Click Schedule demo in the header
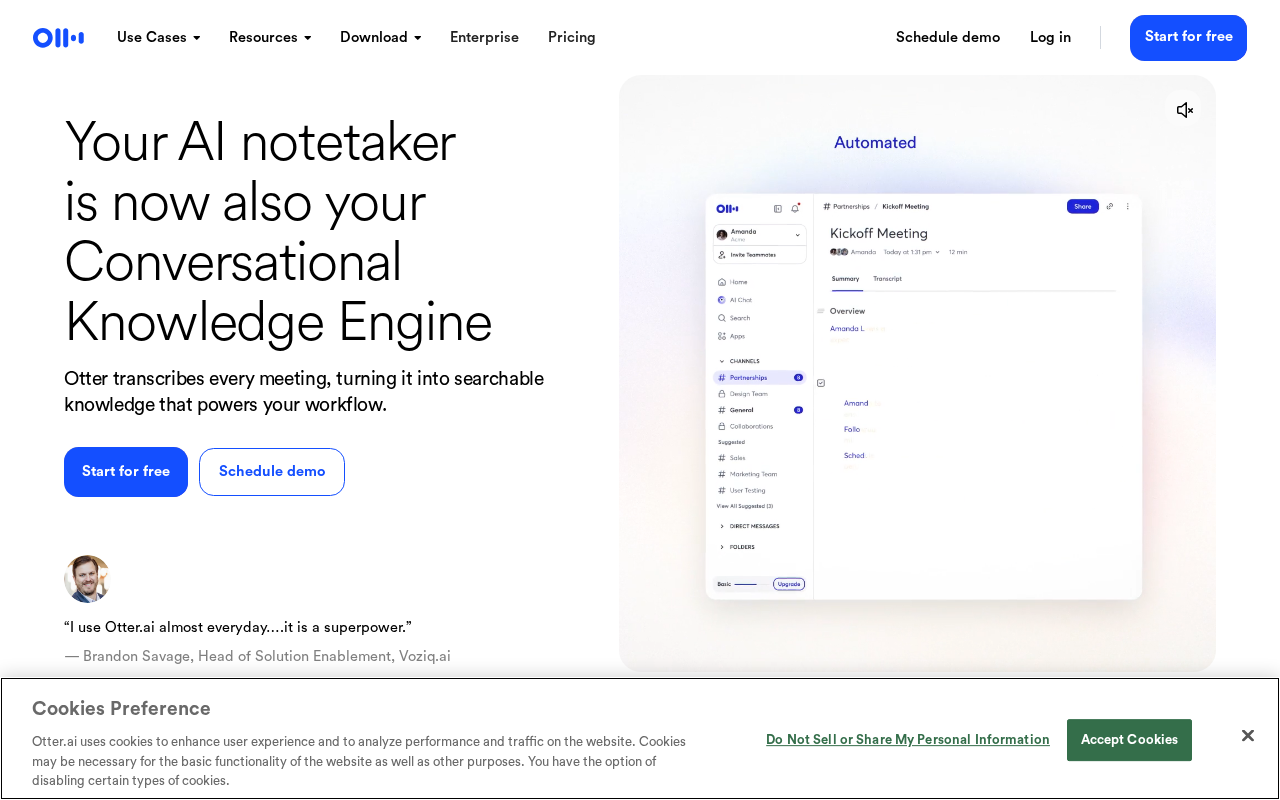1280x800 pixels. point(948,38)
